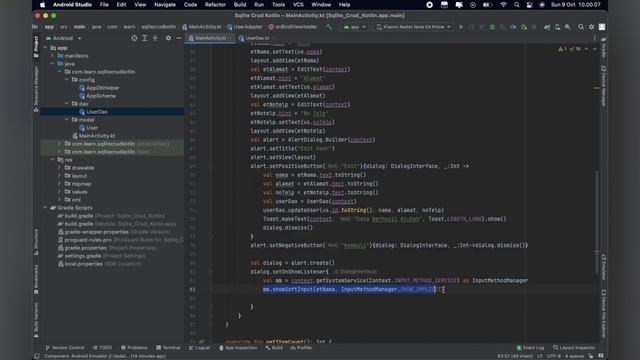Viewport: 640px width, 360px height.
Task: Click the Make Project hammer icon
Action: tap(329, 27)
